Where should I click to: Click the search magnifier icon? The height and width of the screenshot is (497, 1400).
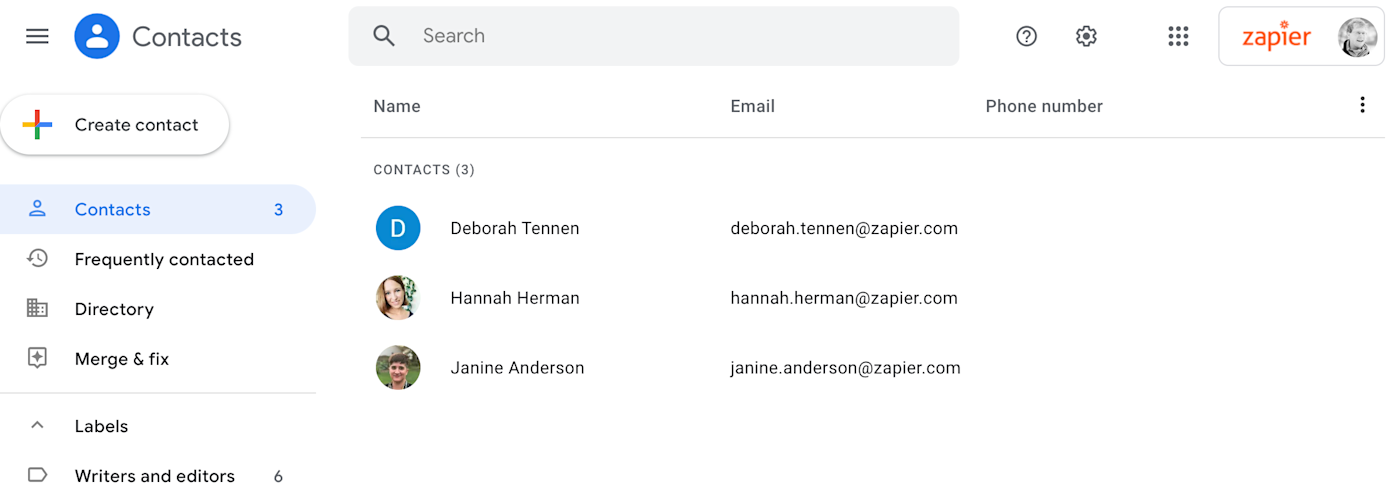384,36
